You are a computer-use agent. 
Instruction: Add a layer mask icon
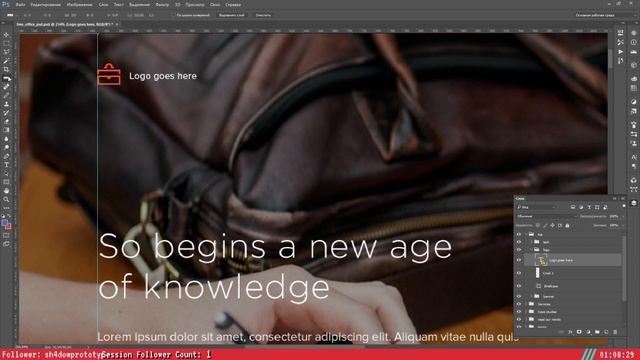pos(579,332)
